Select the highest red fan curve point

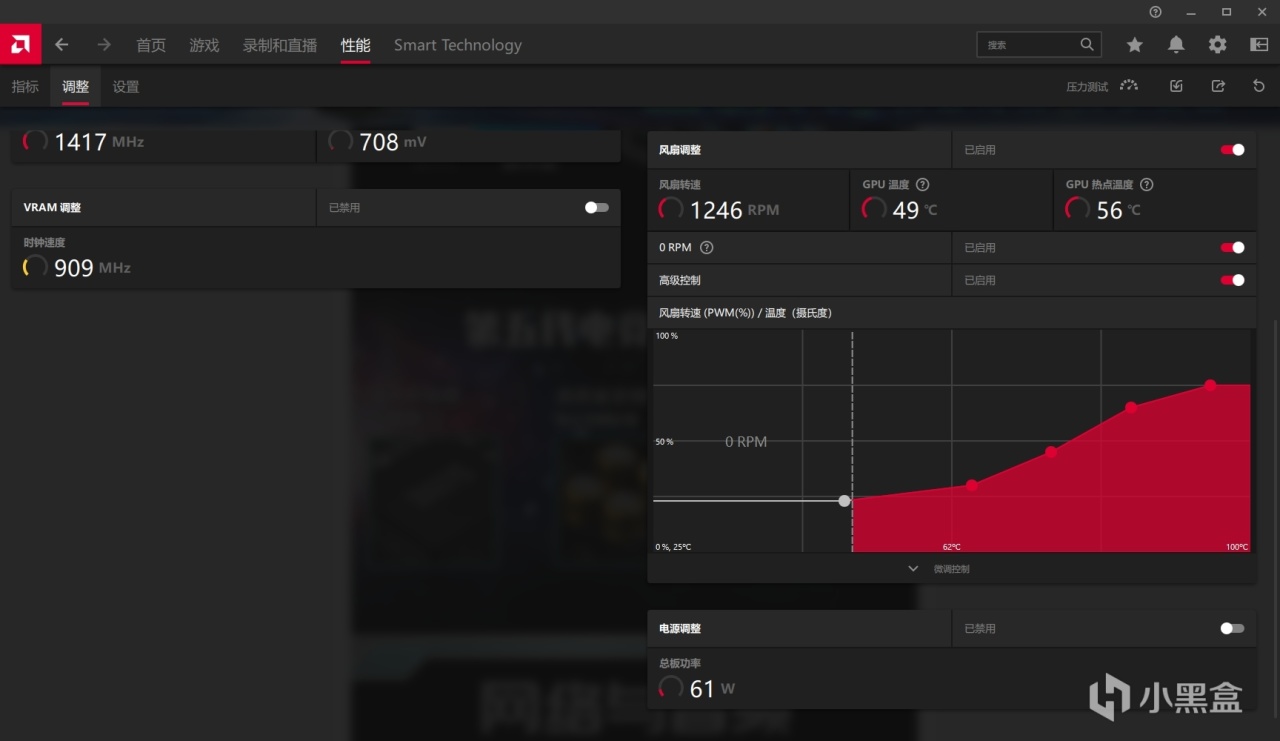[1210, 385]
